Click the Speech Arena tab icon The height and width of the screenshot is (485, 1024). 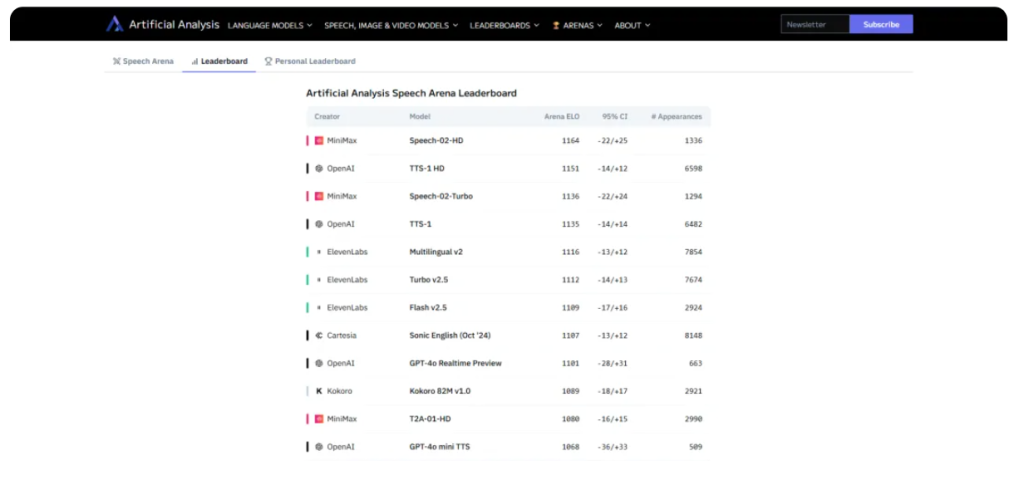[116, 61]
